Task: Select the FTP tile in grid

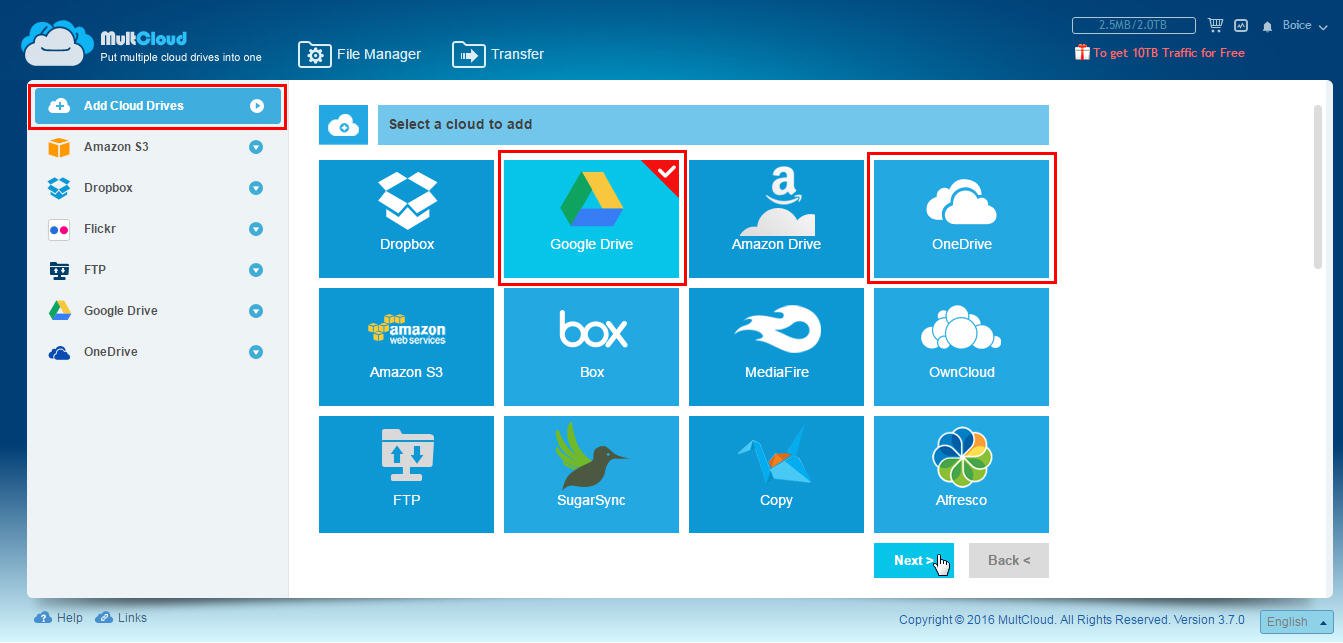Action: pos(406,474)
